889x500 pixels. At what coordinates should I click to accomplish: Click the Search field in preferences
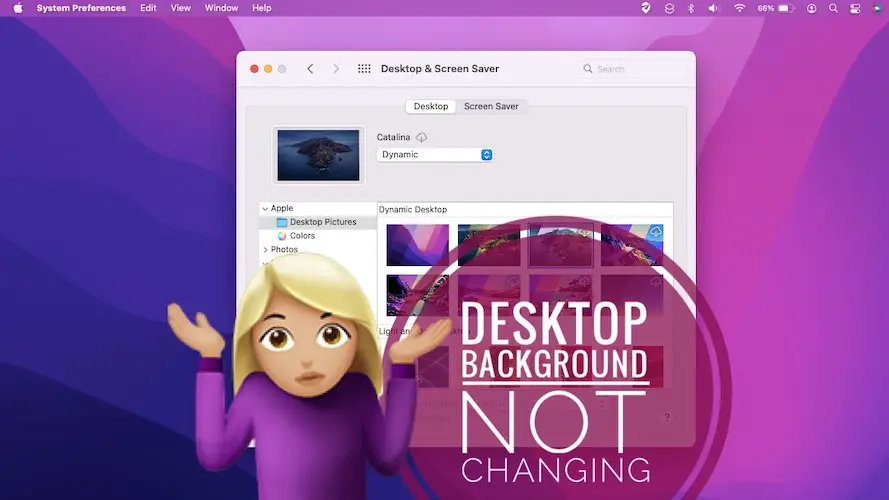point(635,69)
